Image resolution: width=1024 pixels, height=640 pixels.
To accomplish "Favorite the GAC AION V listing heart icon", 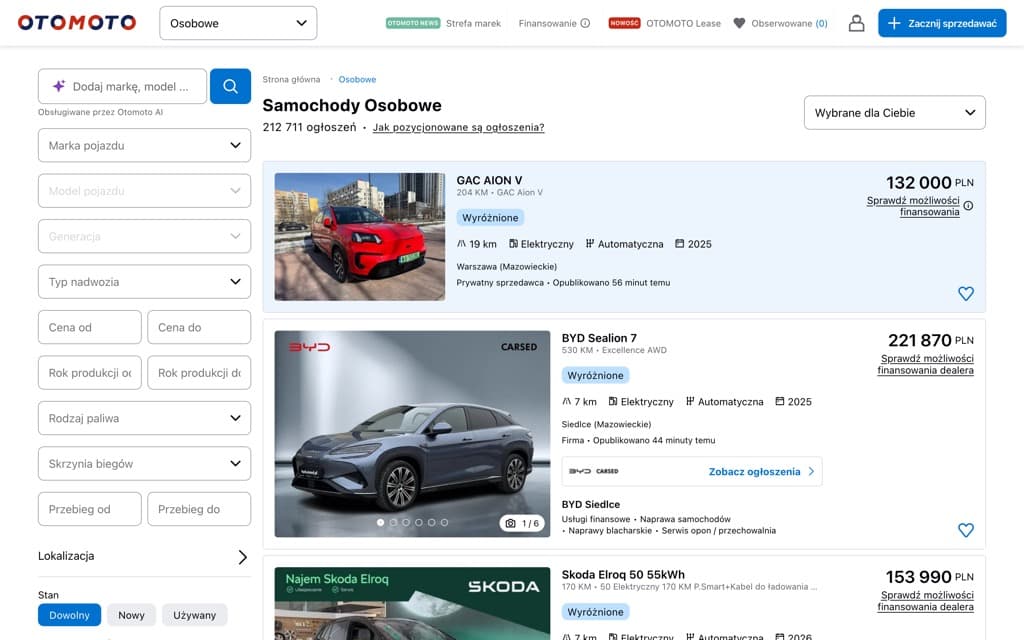I will (x=965, y=294).
